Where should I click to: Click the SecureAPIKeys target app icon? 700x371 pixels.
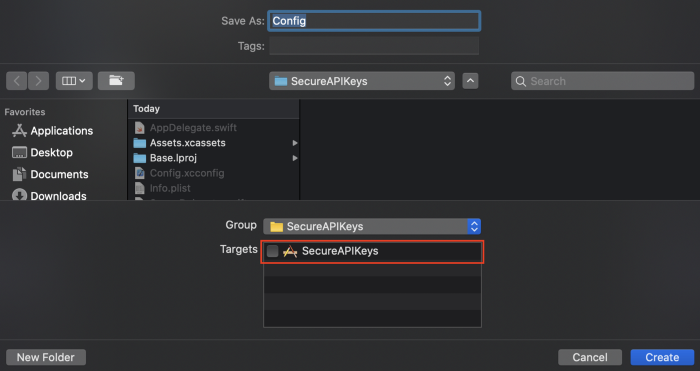tap(290, 251)
